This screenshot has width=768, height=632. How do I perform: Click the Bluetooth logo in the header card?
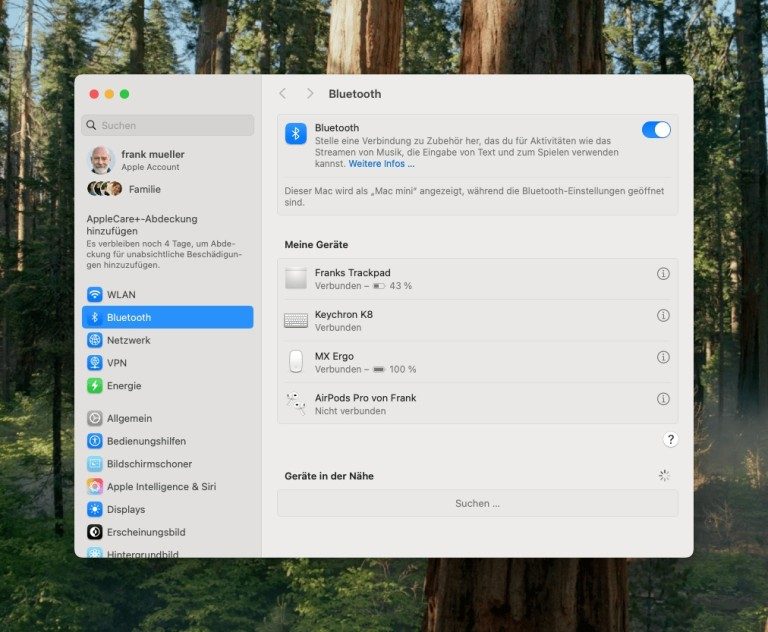296,134
